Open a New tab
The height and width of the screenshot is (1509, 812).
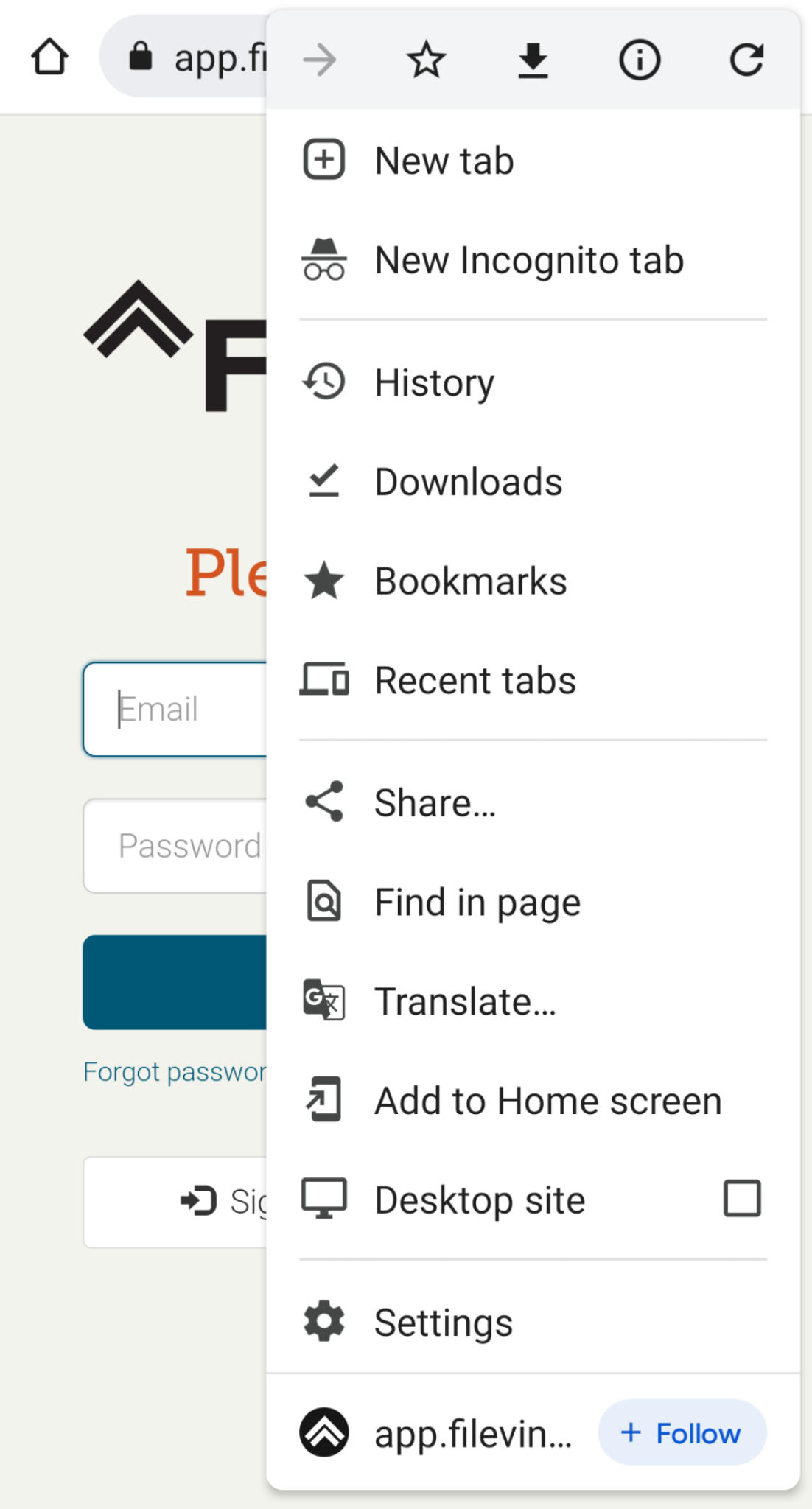[444, 161]
